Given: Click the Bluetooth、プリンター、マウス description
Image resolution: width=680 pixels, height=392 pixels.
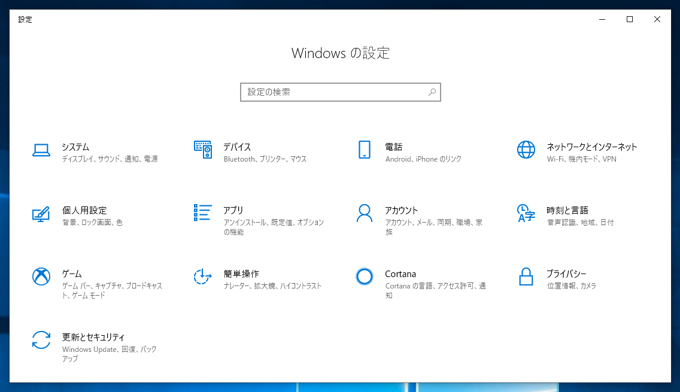Looking at the screenshot, I should [265, 159].
